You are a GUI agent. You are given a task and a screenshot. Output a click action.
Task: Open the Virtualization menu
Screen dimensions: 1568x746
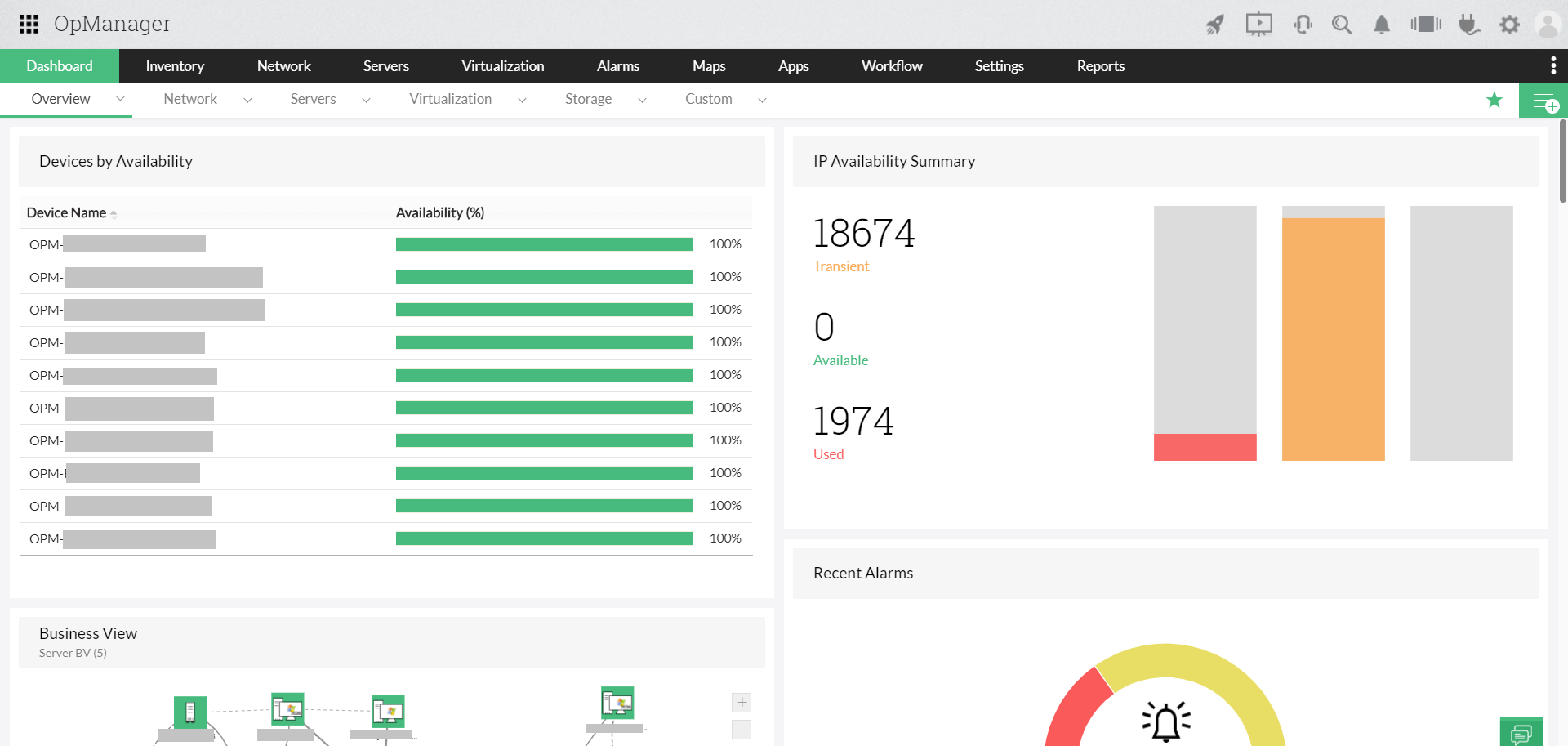(x=502, y=66)
